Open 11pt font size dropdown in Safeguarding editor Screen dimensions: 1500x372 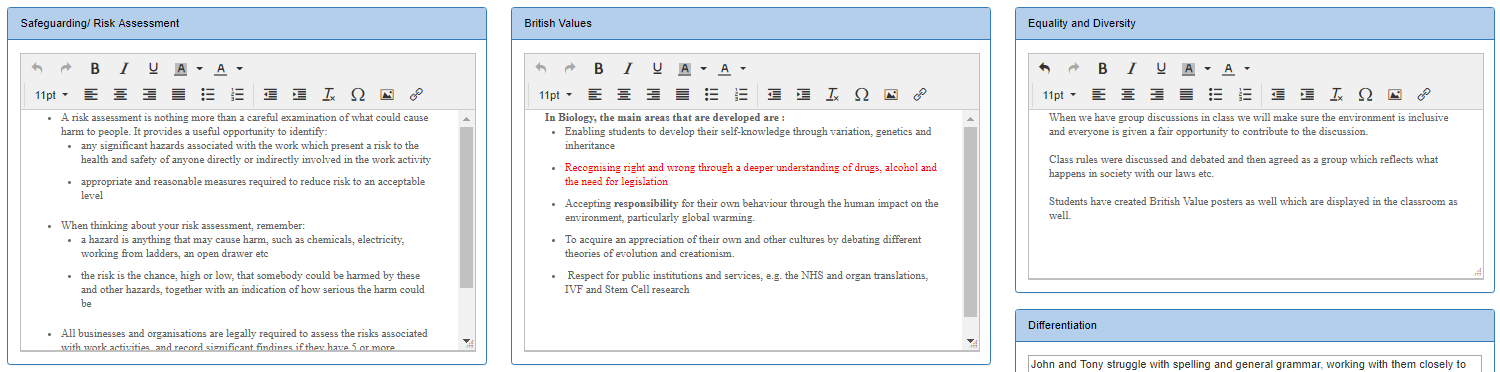(52, 95)
